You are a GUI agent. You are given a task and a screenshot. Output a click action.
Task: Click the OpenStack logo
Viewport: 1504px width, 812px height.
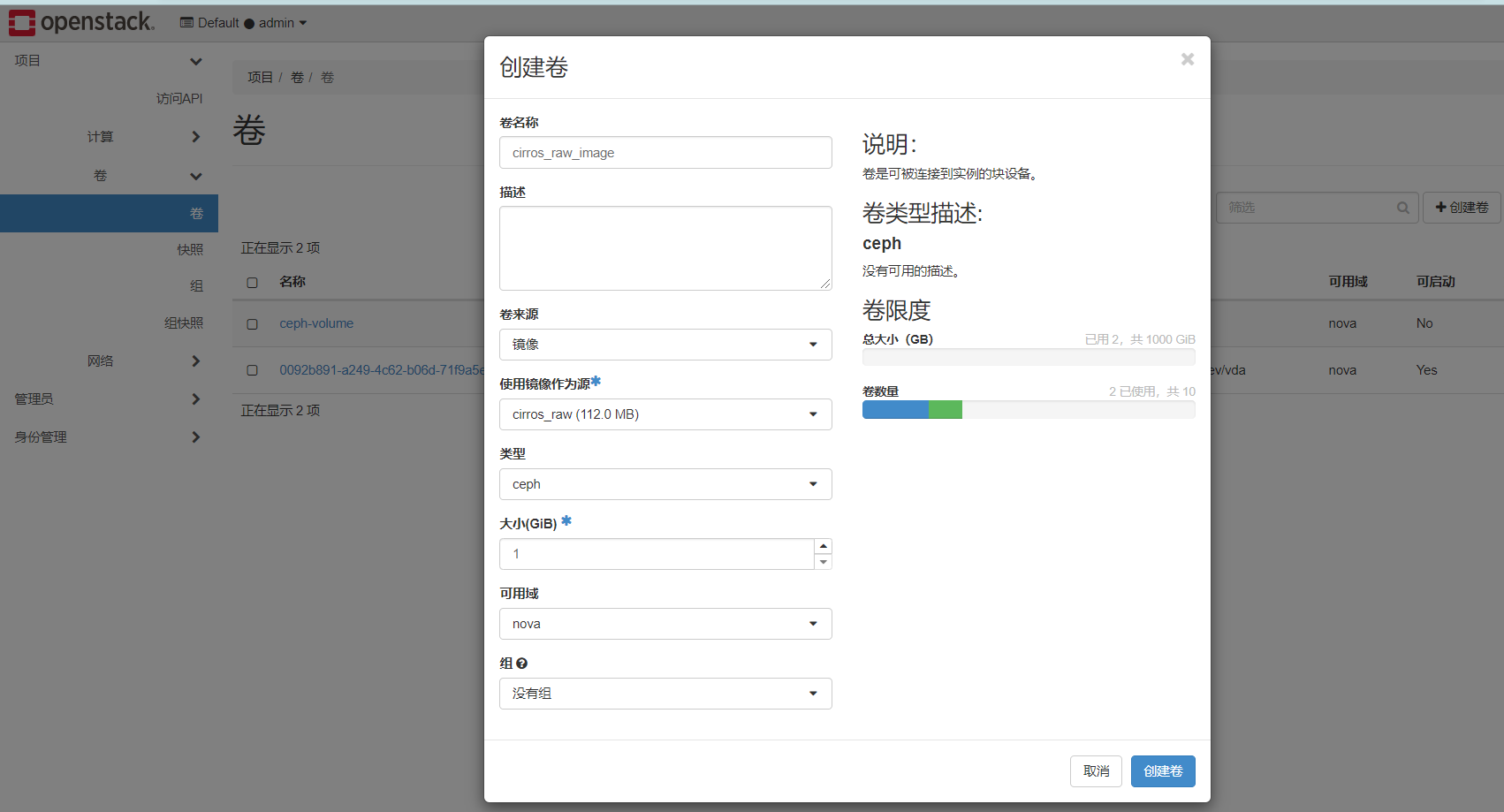coord(81,22)
